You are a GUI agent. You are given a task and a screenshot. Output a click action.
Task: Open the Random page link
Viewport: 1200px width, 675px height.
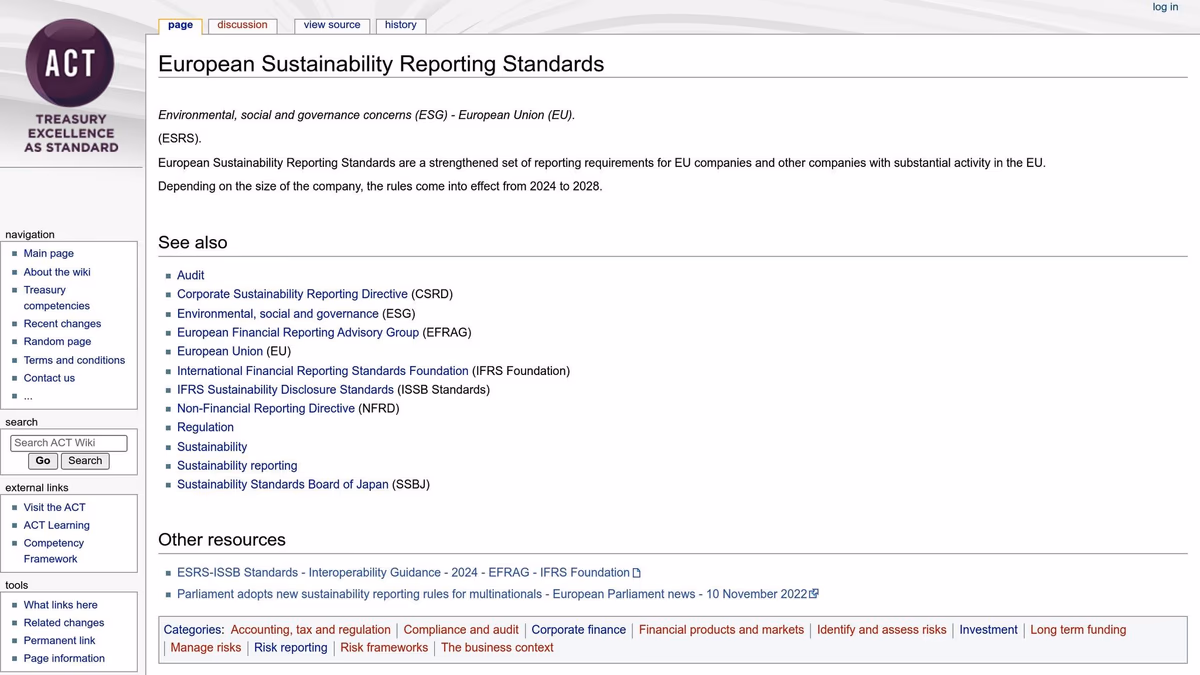[57, 341]
